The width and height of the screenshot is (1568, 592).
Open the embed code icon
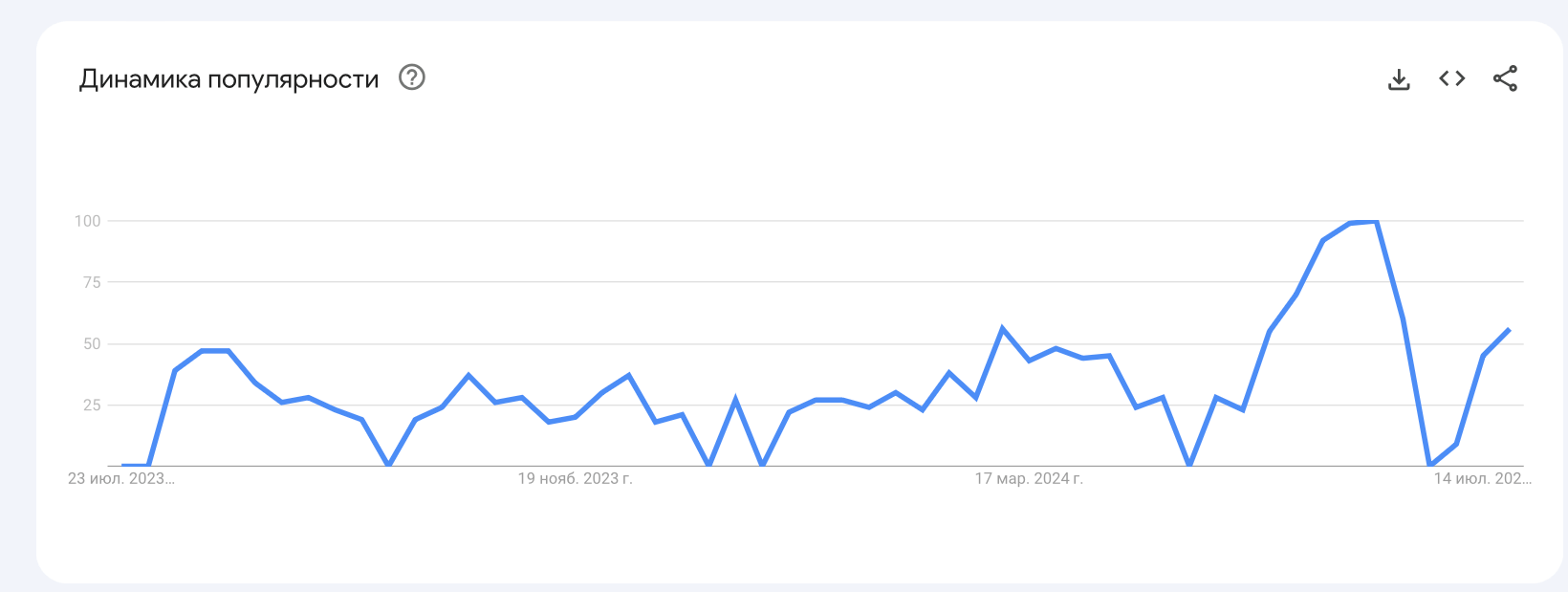coord(1452,78)
